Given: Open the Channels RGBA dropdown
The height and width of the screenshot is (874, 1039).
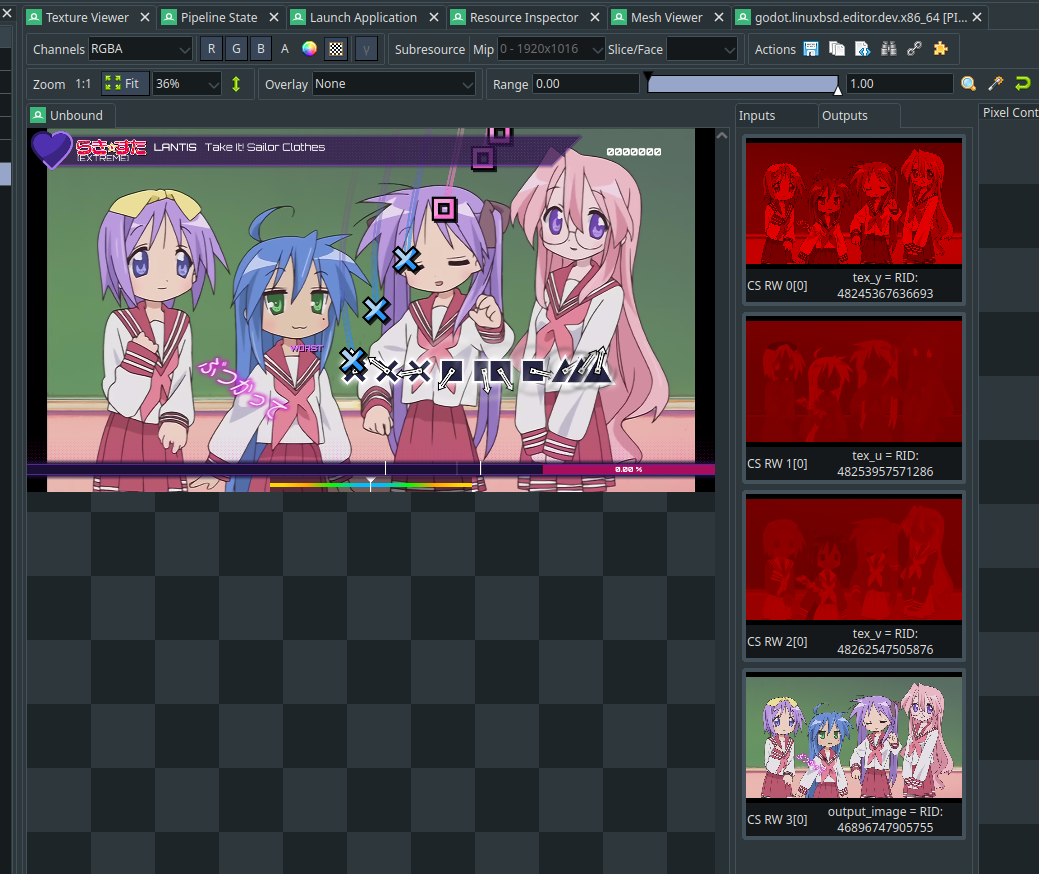Looking at the screenshot, I should [140, 49].
